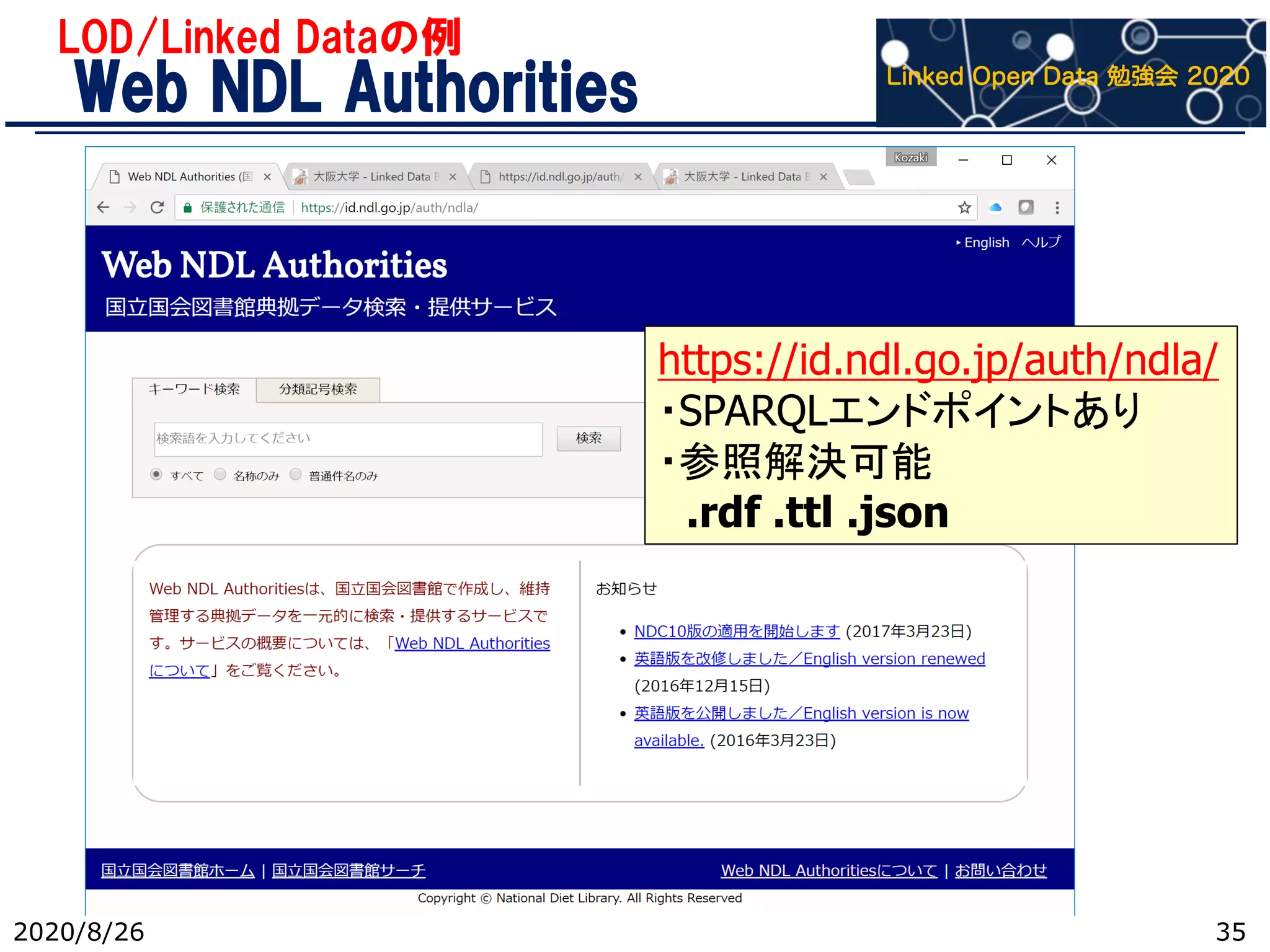The width and height of the screenshot is (1270, 952).
Task: Minimize the browser window
Action: [x=963, y=160]
